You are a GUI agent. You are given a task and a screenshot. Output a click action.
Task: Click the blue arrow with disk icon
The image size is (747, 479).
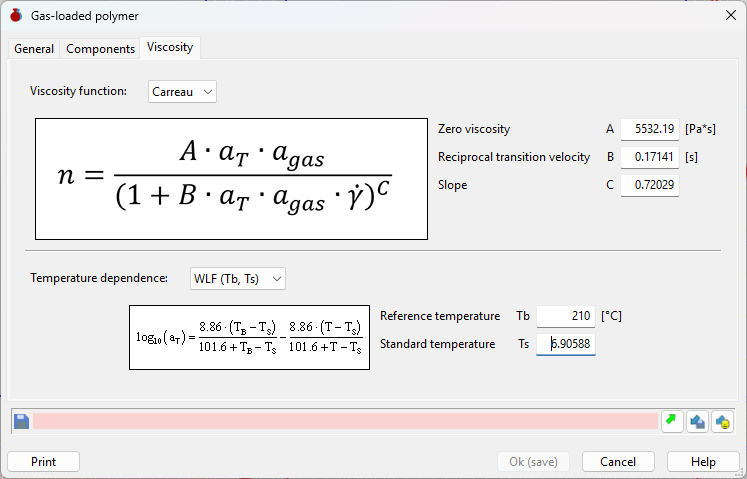(697, 421)
